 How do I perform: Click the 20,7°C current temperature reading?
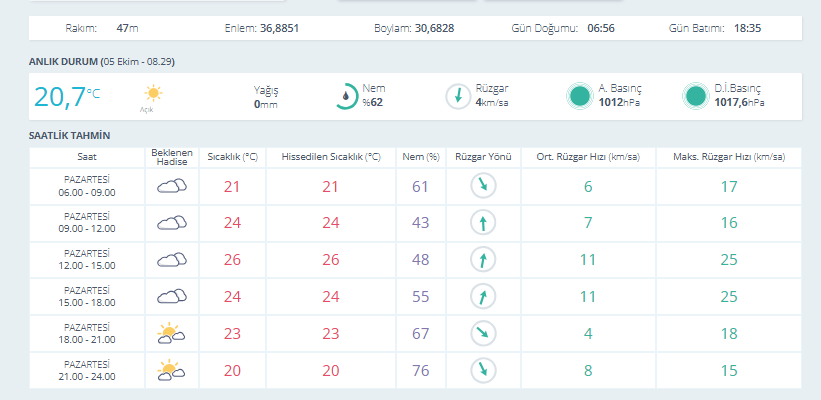(67, 97)
